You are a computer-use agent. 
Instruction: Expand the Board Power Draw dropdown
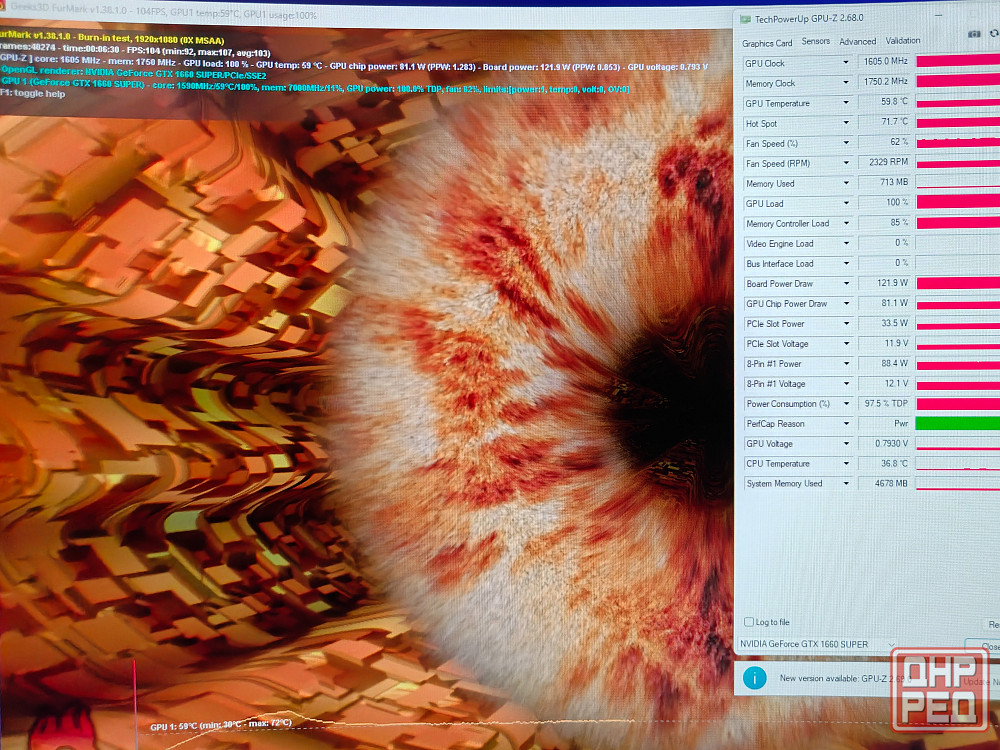(846, 284)
